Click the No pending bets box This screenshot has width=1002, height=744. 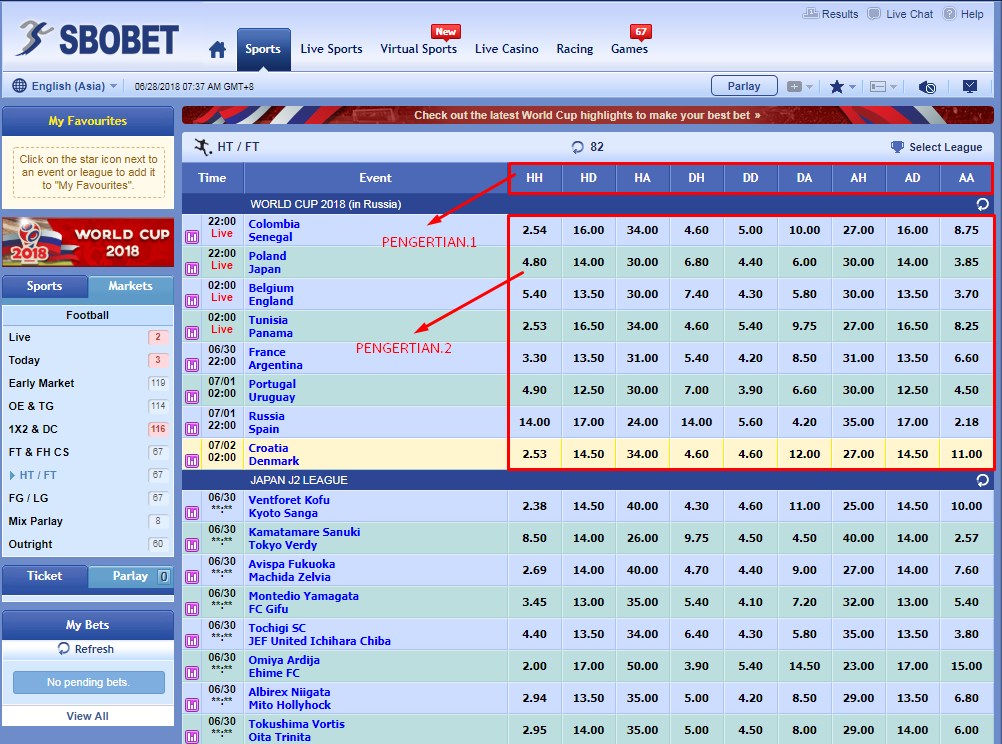(88, 682)
